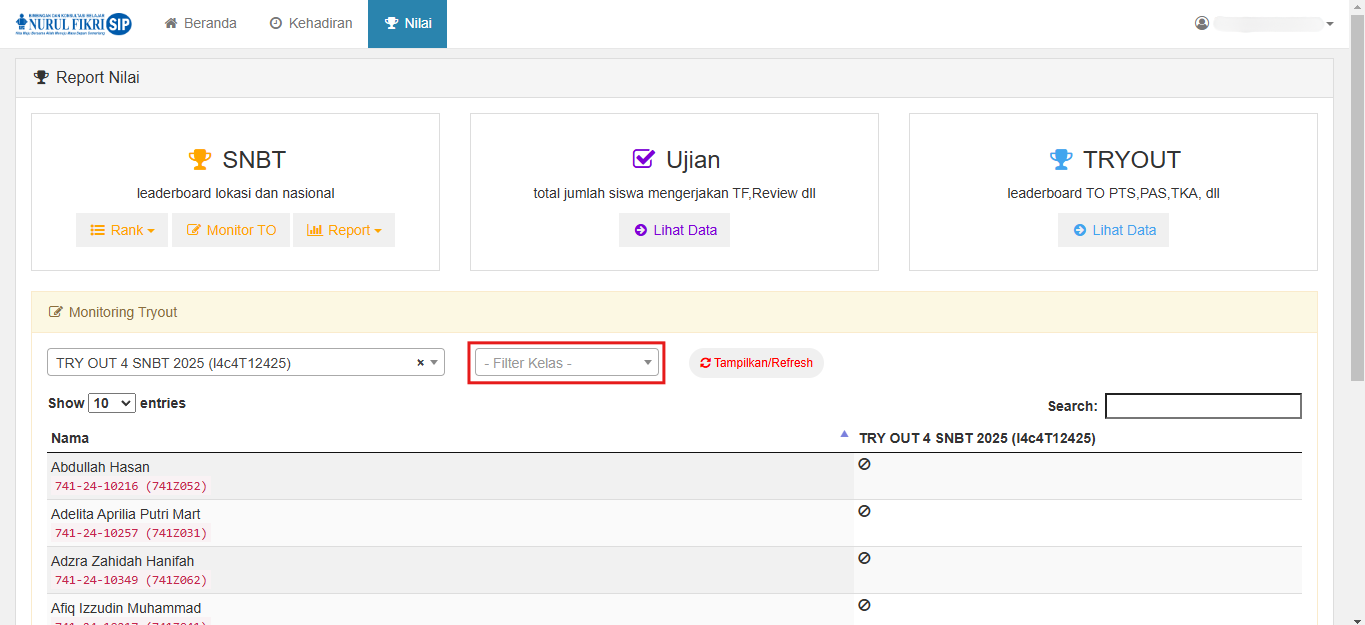Expand the Report dropdown menu
1365x625 pixels.
[x=344, y=230]
